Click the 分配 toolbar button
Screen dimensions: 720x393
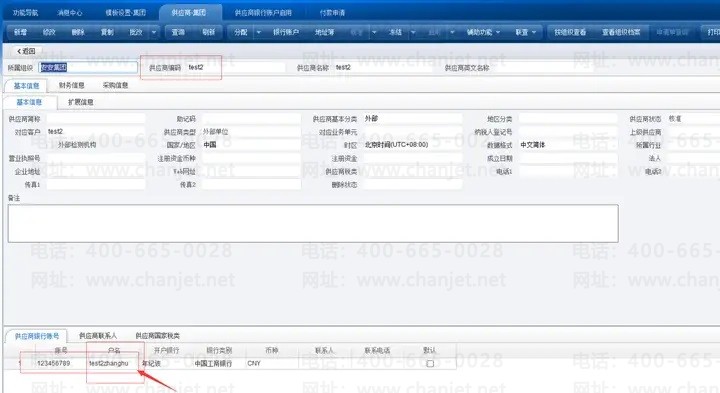(x=241, y=32)
